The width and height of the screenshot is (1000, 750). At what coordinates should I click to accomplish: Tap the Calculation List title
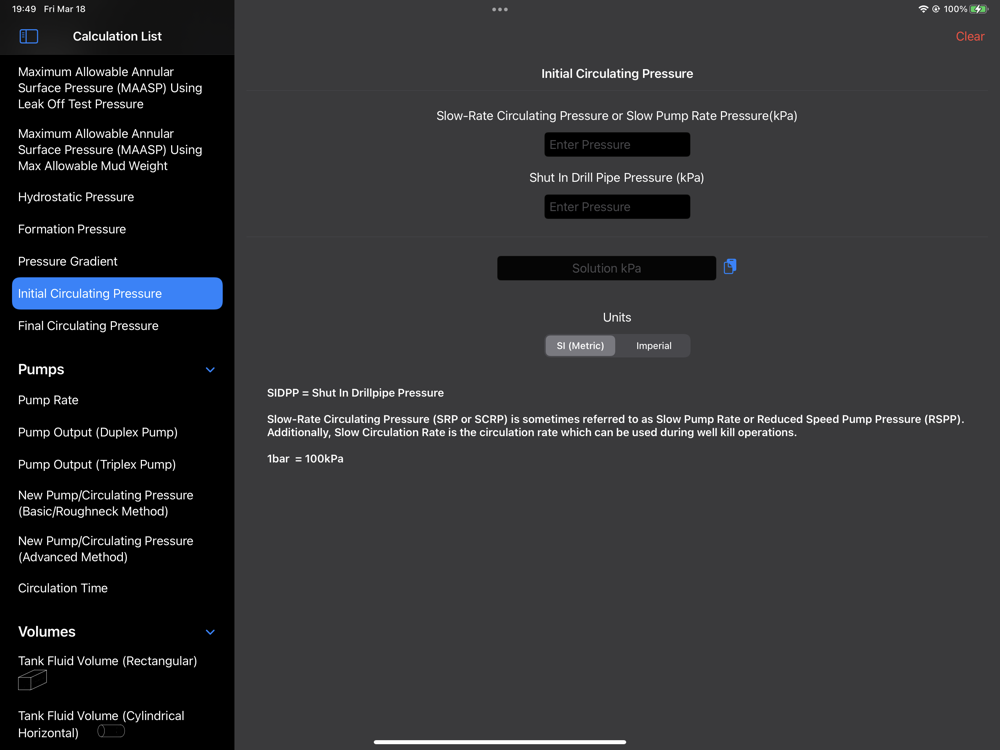(x=117, y=36)
